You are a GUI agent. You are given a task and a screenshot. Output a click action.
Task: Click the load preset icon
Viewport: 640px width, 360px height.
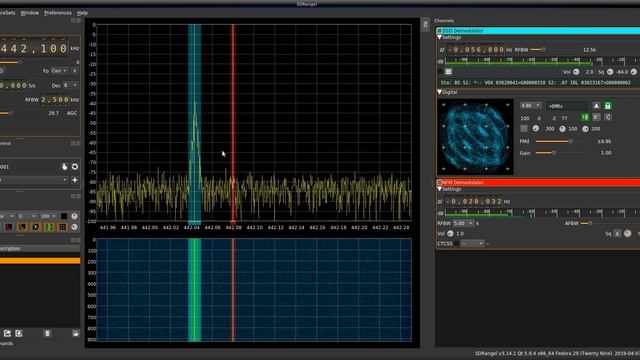[76, 333]
